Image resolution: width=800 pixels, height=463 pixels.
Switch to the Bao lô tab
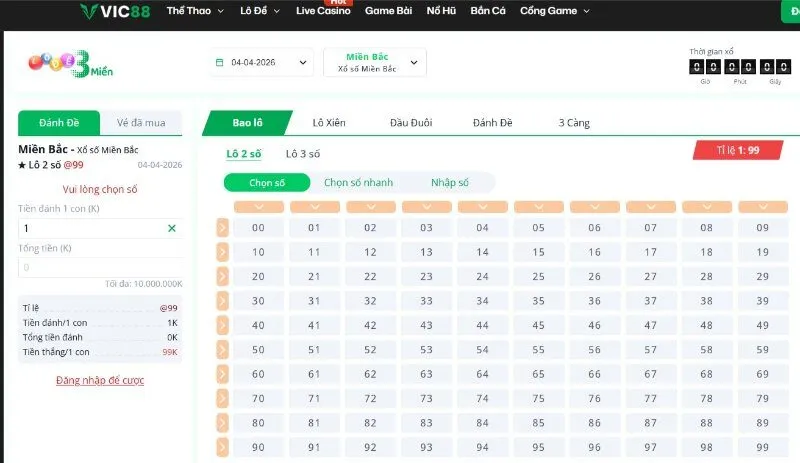247,123
